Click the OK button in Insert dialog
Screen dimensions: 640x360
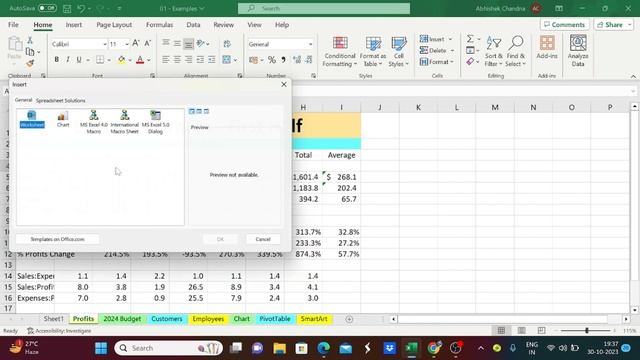[220, 239]
